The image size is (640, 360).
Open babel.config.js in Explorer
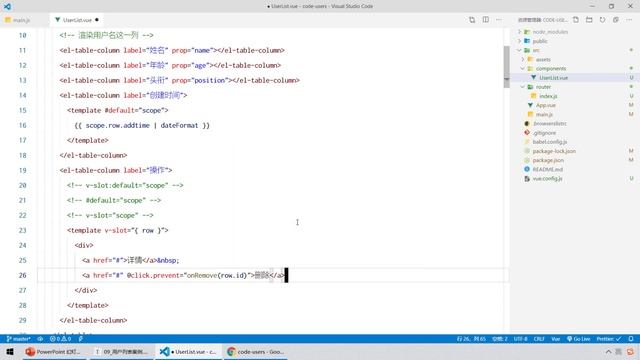[x=549, y=142]
